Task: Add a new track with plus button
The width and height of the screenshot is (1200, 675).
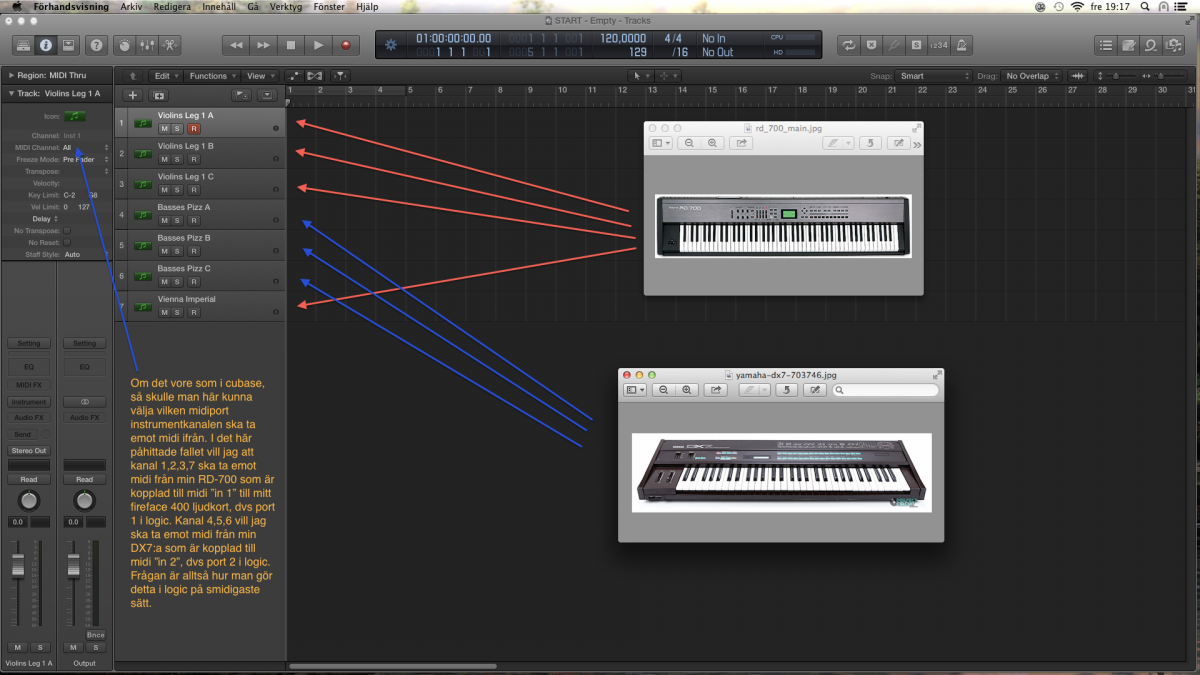Action: pos(133,95)
